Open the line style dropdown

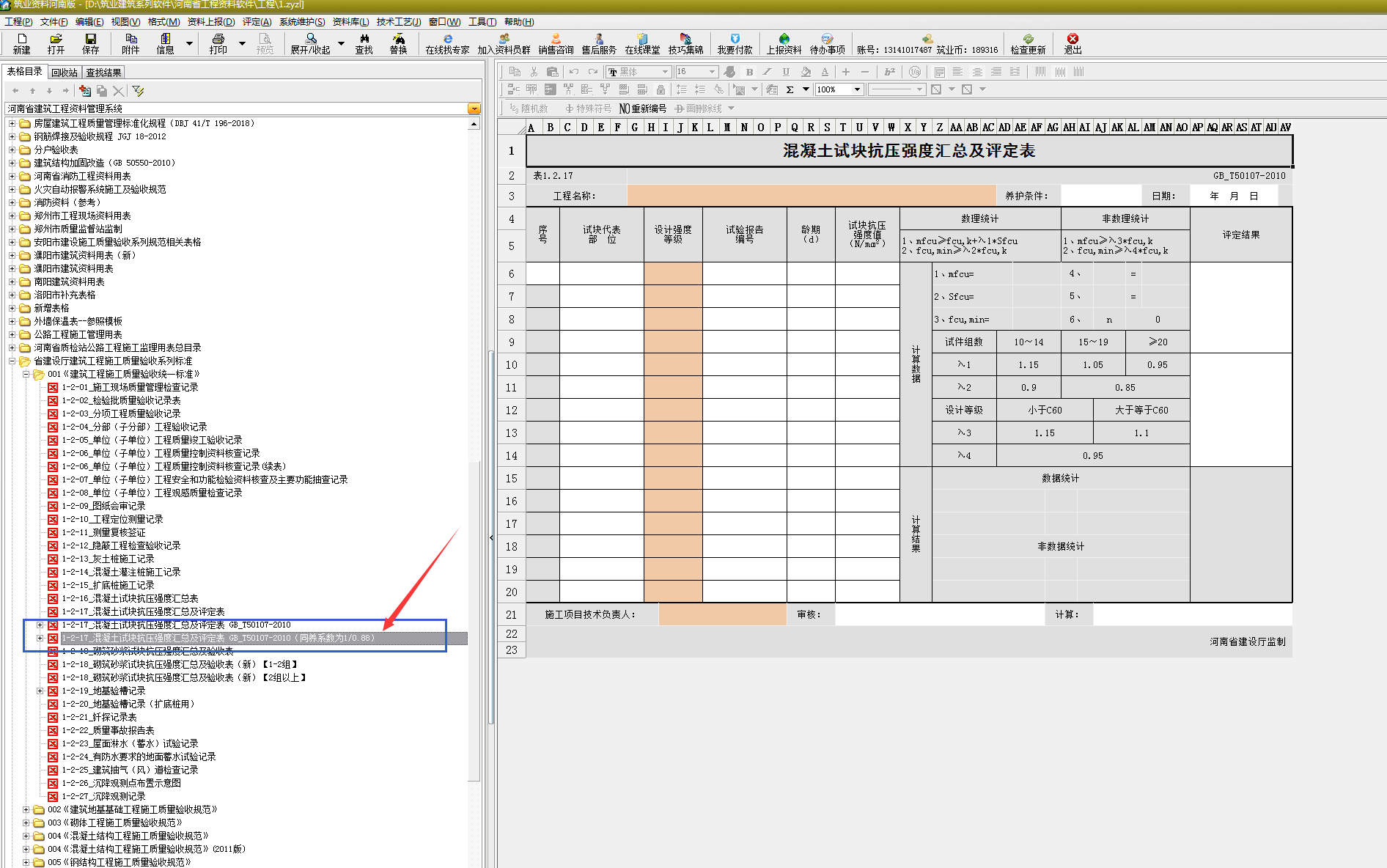click(919, 89)
